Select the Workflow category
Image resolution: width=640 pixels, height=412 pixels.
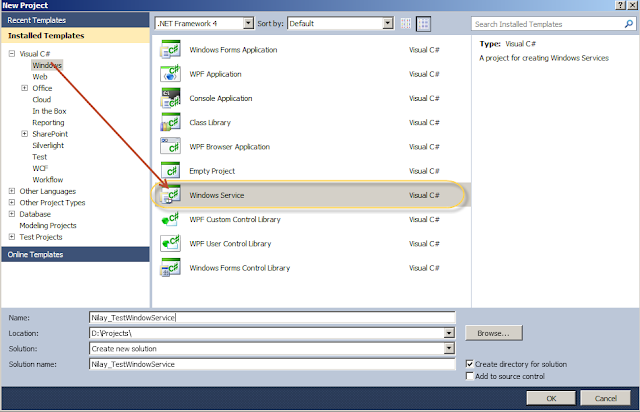[x=48, y=180]
